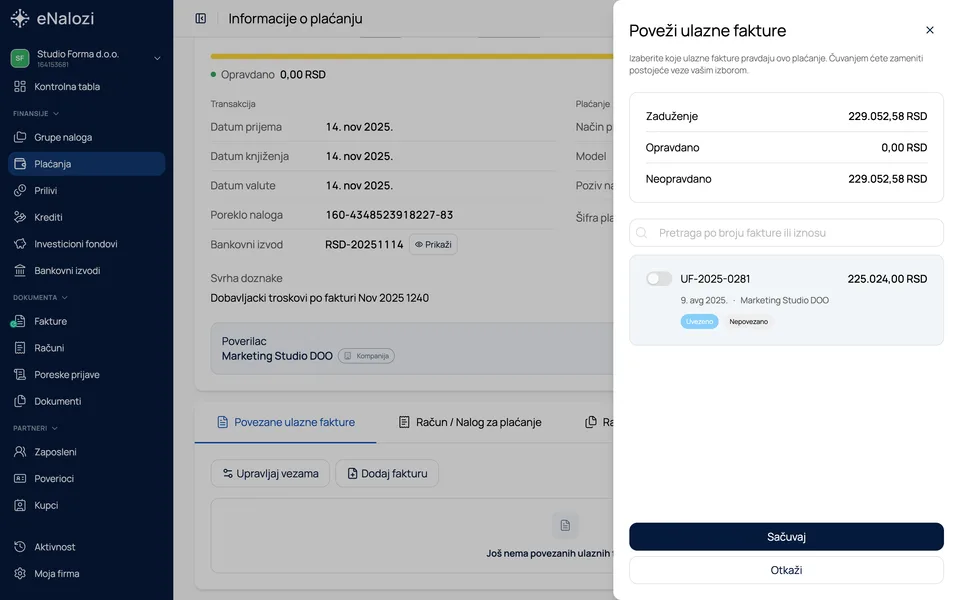
Task: Select Plaćanja in the sidebar
Action: click(x=86, y=164)
